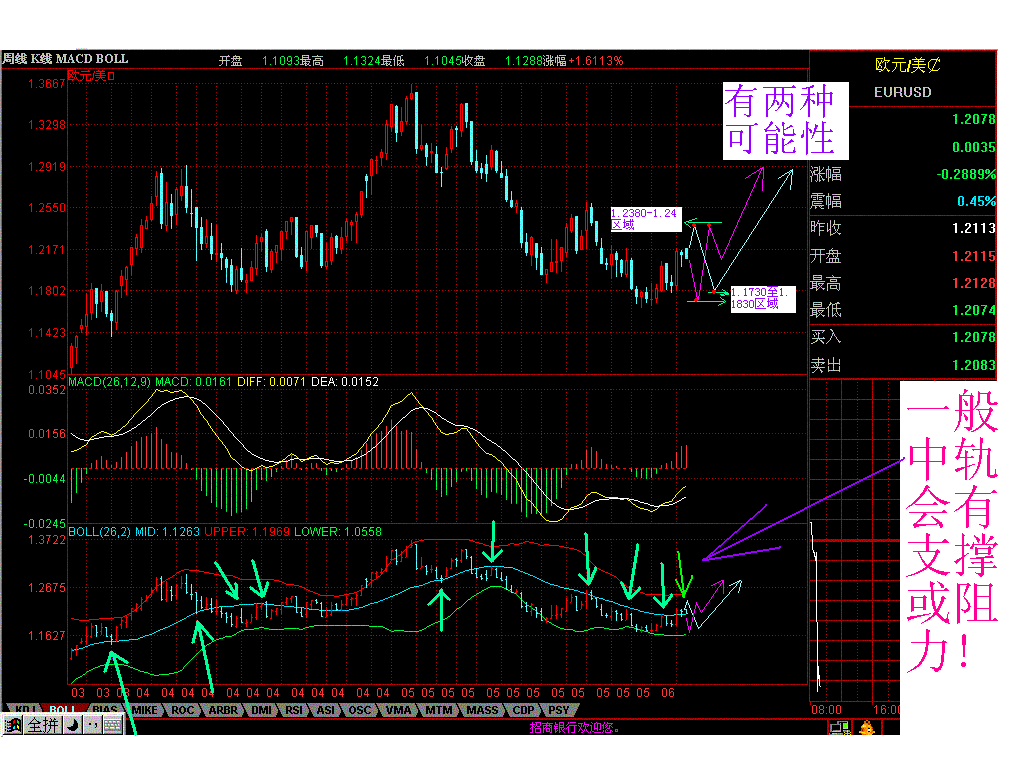The width and height of the screenshot is (1024, 768).
Task: Open the MIKE indicator tab
Action: coord(145,710)
